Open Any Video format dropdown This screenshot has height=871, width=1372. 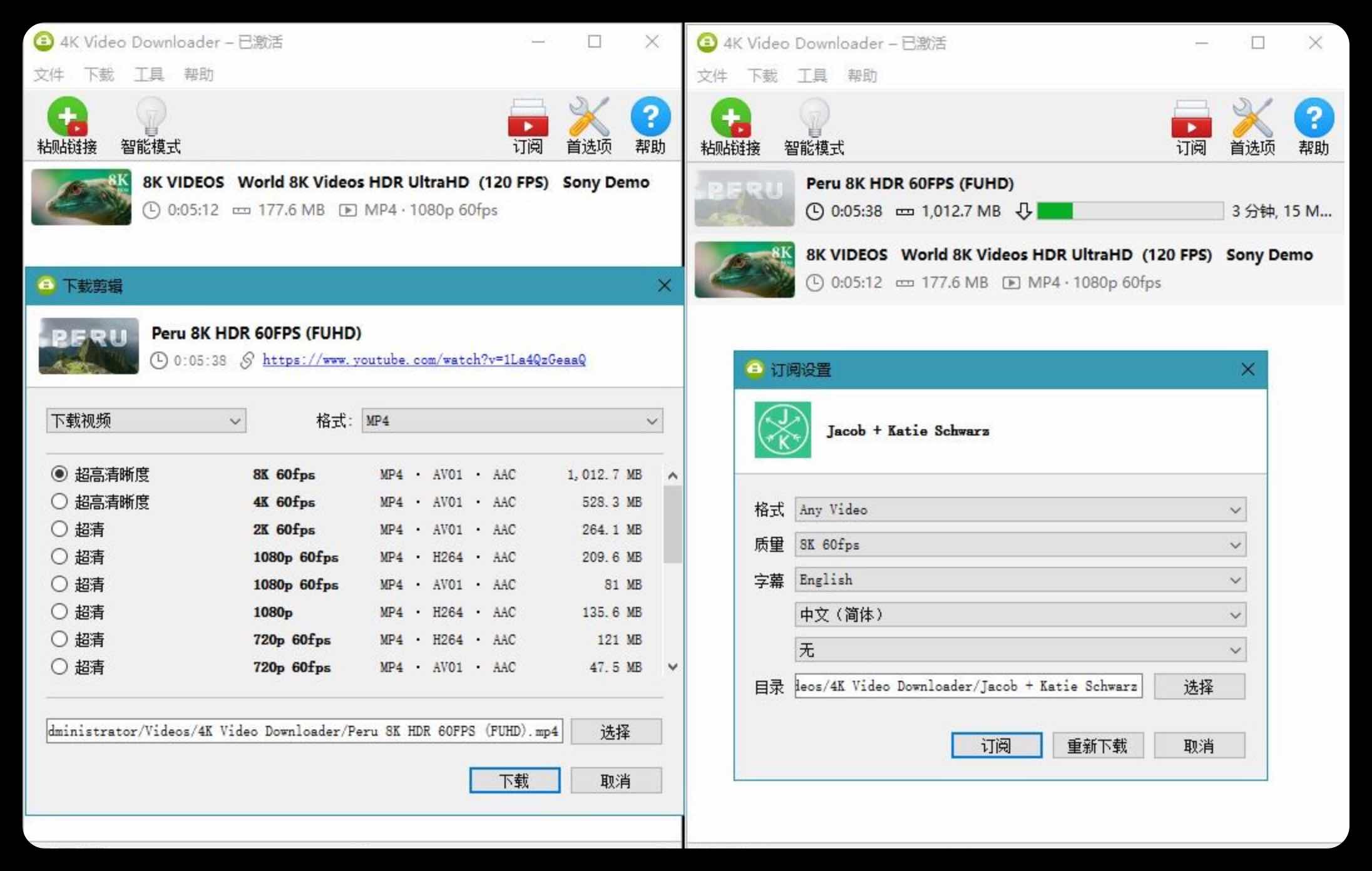(1020, 509)
